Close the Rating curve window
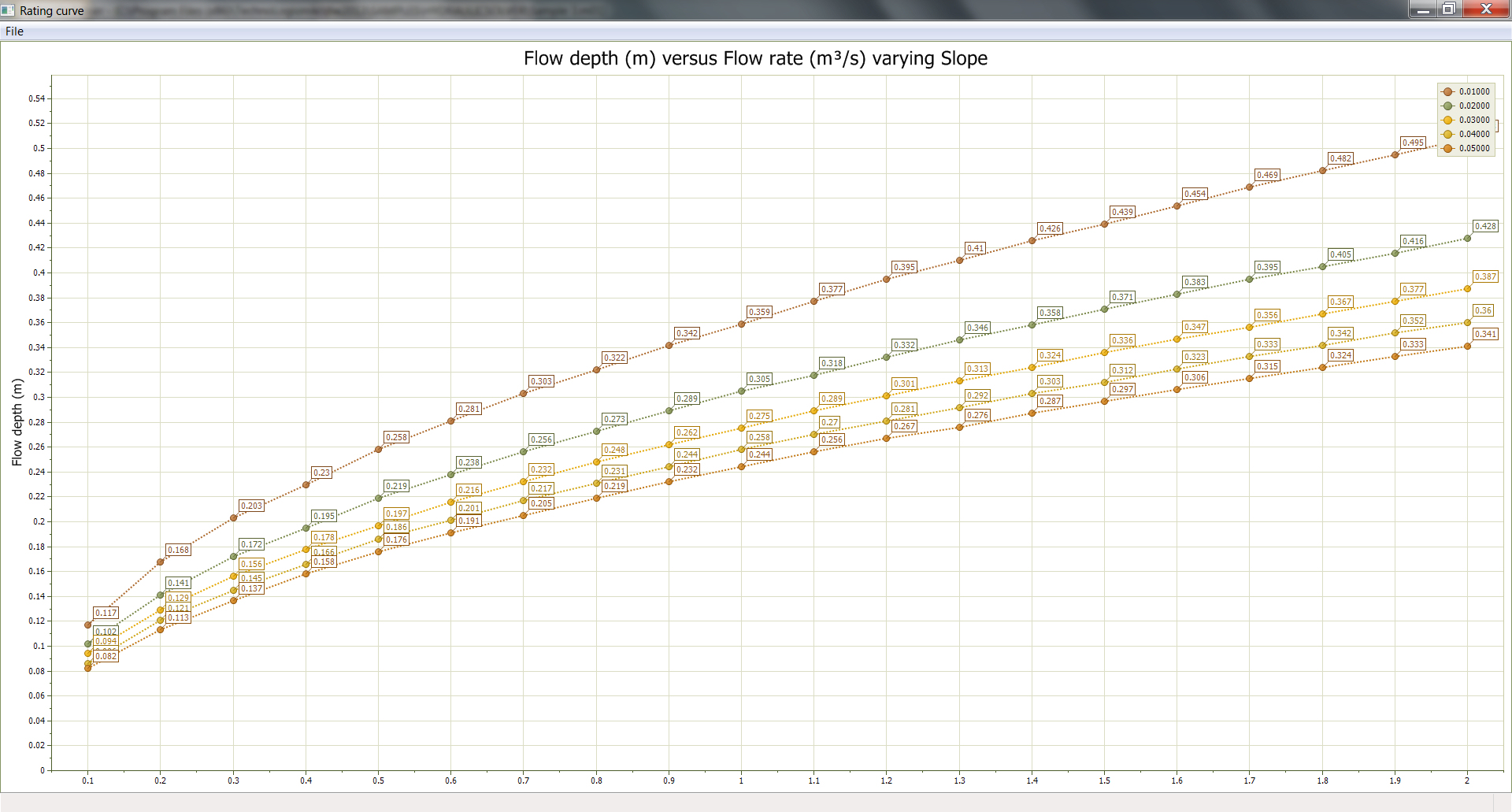 pos(1485,9)
